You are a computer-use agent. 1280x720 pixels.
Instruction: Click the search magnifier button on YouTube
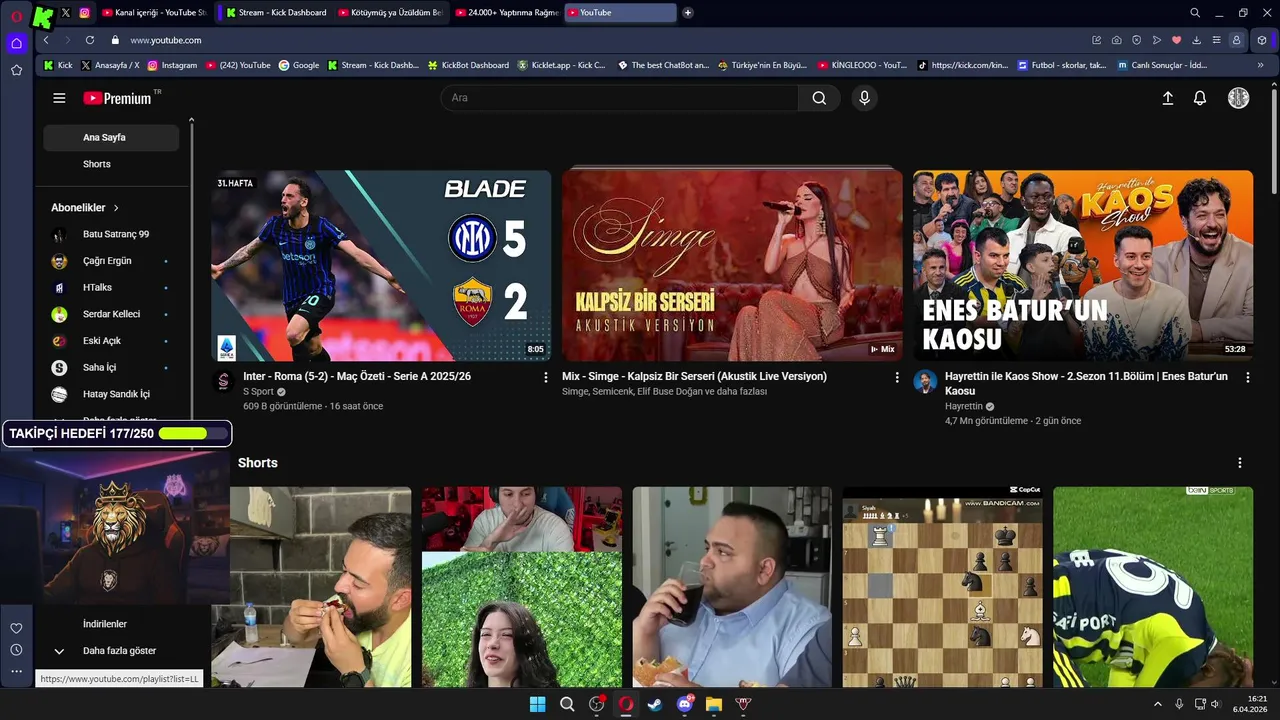pyautogui.click(x=819, y=98)
